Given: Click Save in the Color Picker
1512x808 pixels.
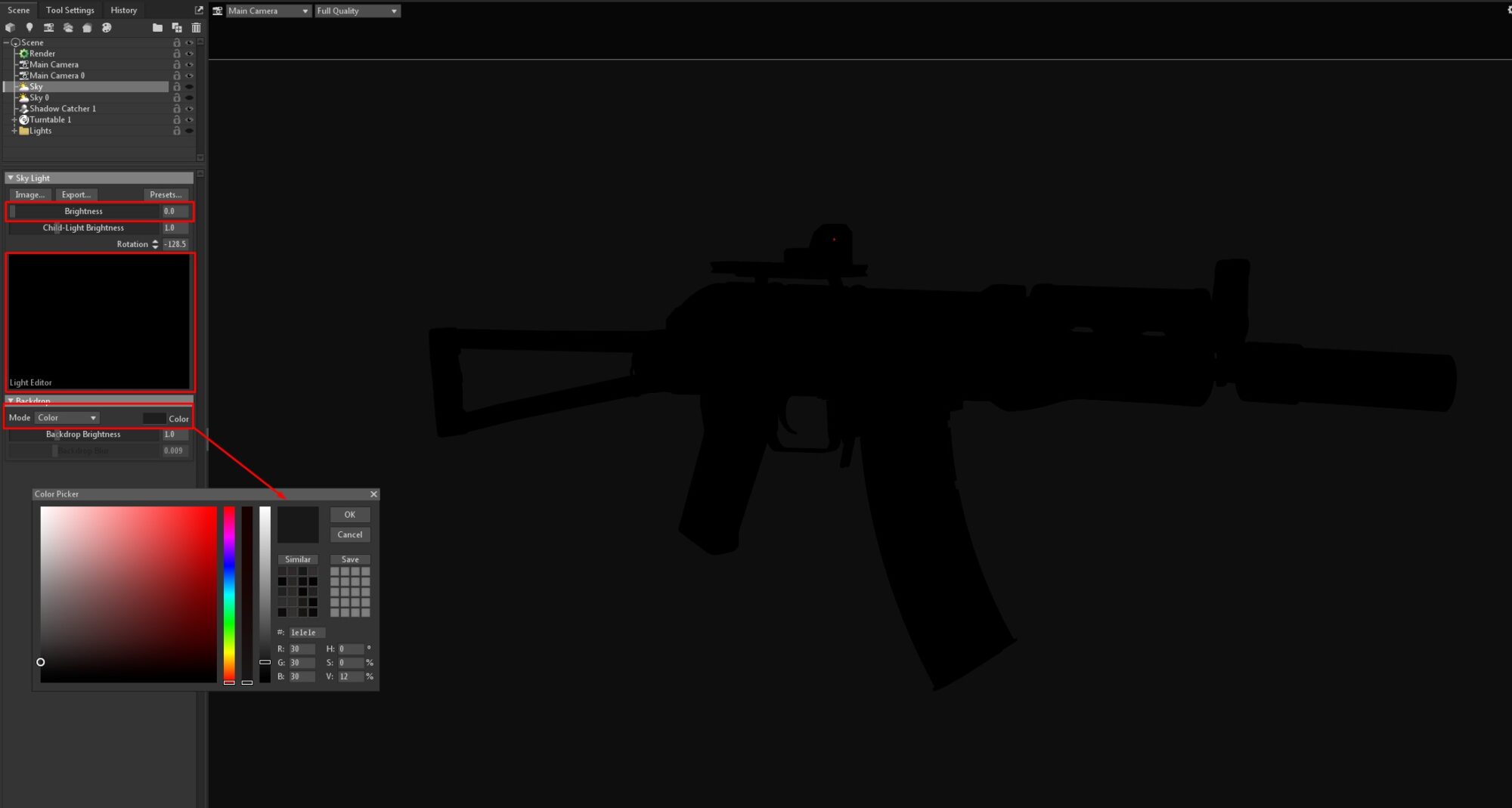Looking at the screenshot, I should click(350, 559).
